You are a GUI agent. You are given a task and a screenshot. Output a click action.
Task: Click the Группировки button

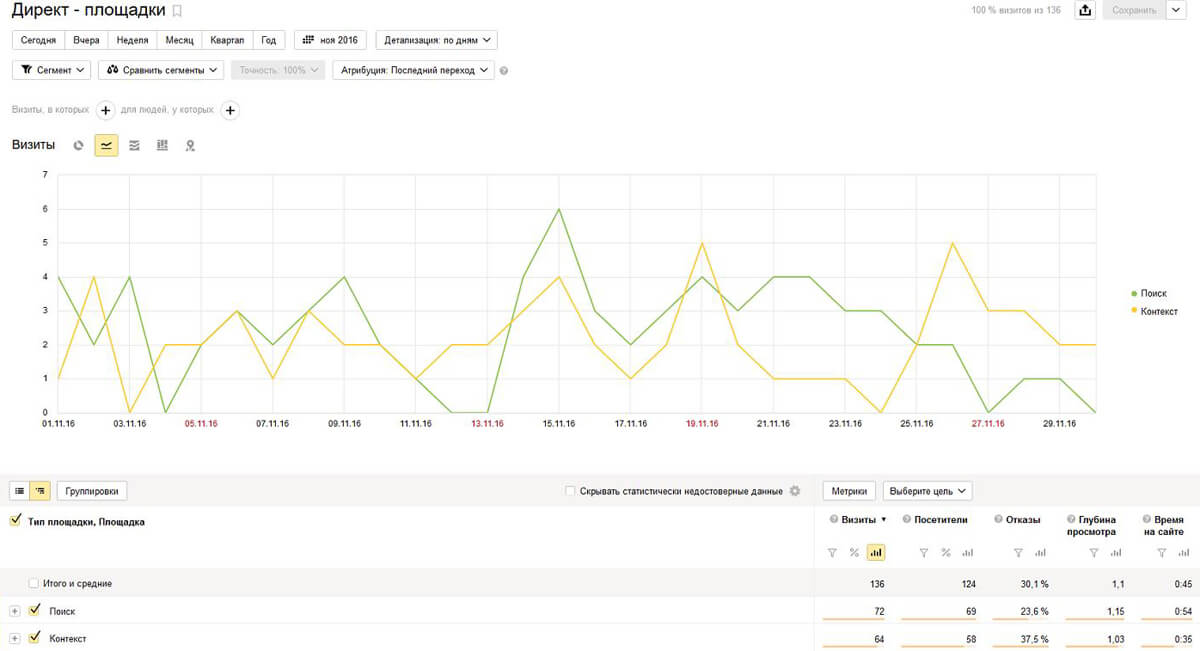92,491
